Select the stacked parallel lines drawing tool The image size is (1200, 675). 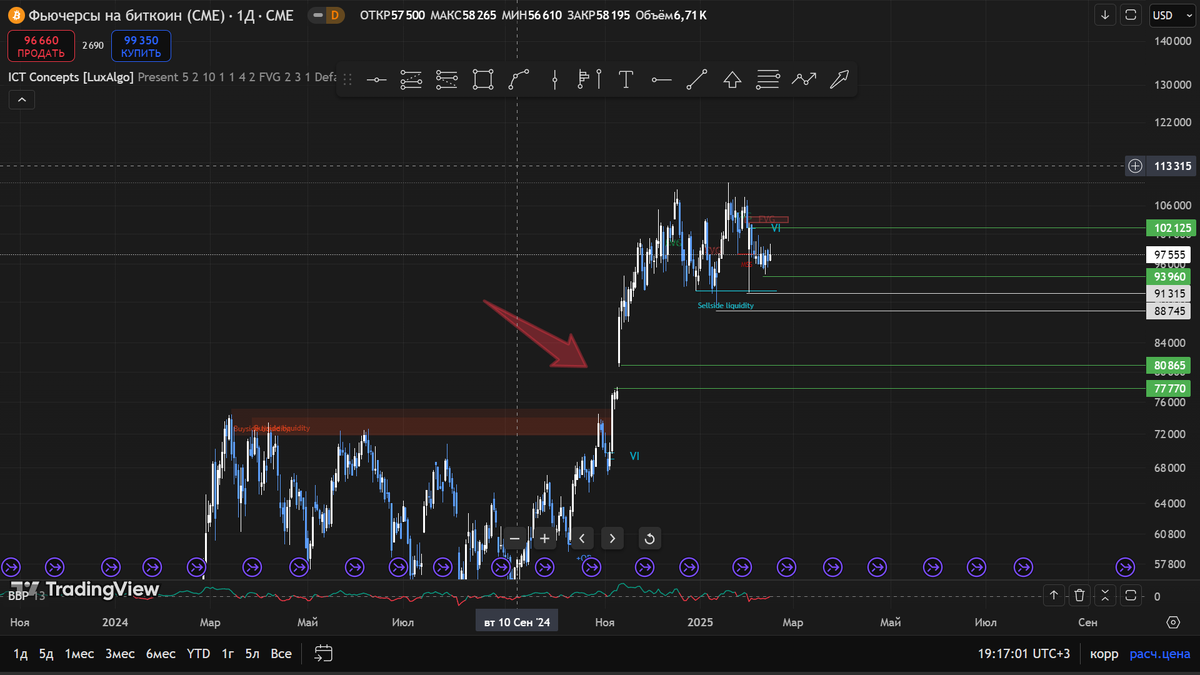click(768, 80)
